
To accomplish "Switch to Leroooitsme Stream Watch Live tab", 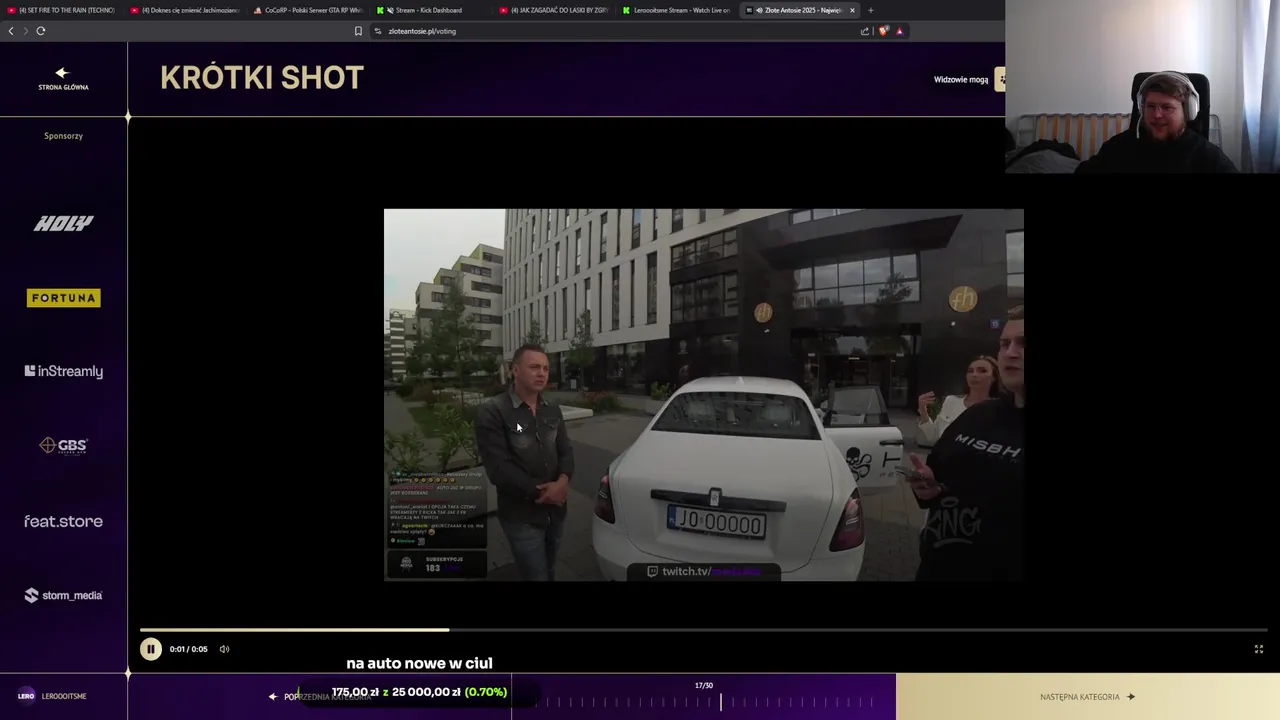I will coord(677,10).
